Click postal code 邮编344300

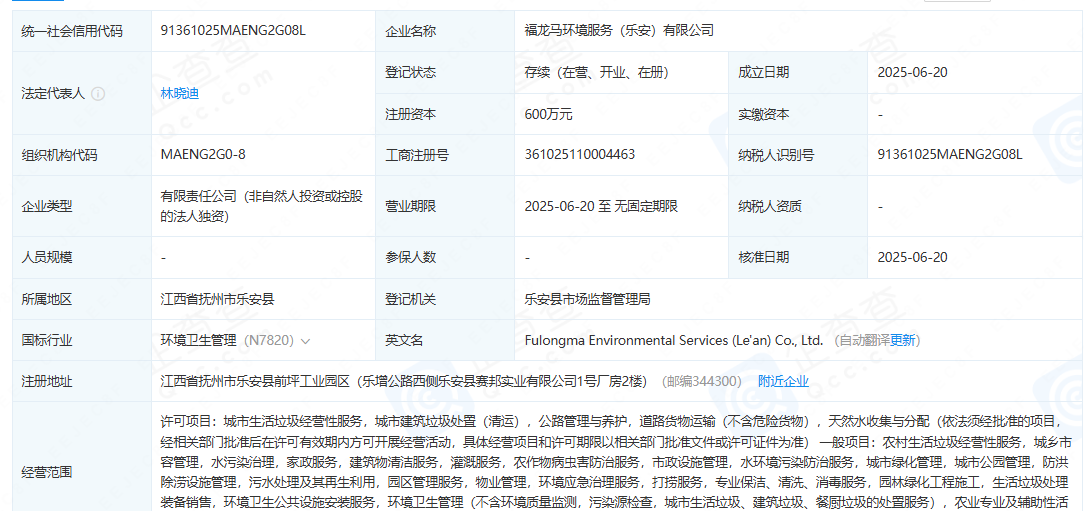coord(702,381)
